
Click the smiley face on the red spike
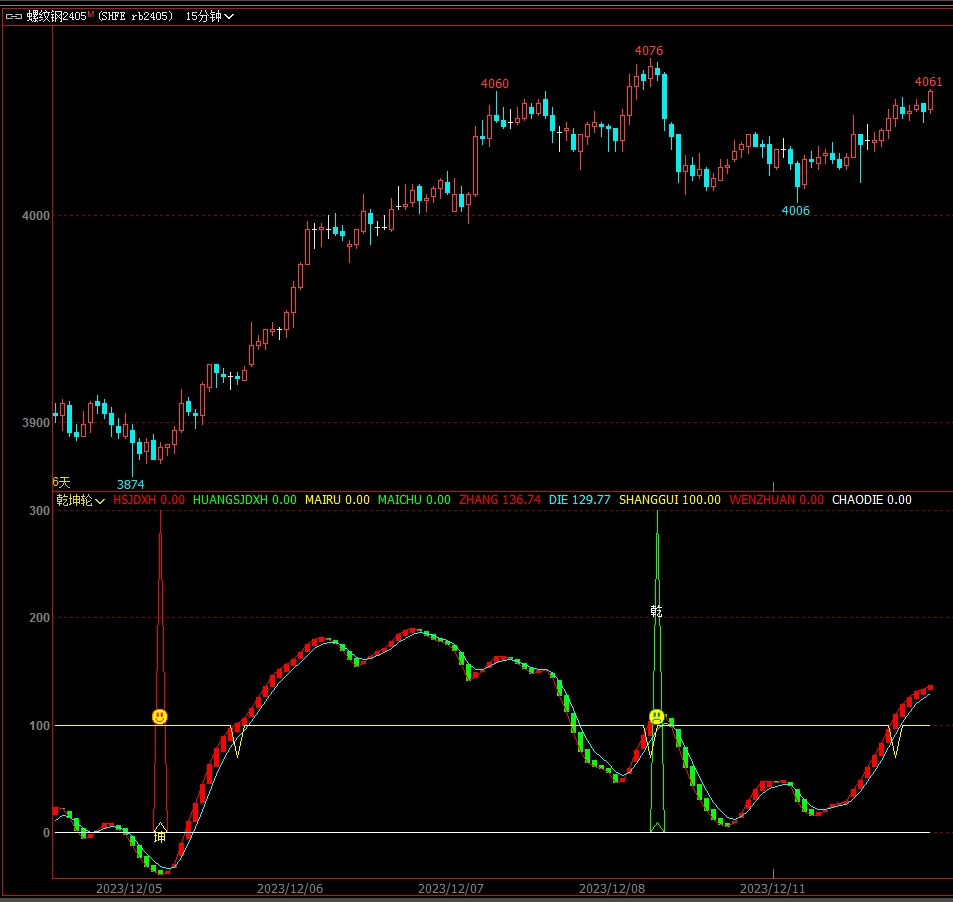160,716
